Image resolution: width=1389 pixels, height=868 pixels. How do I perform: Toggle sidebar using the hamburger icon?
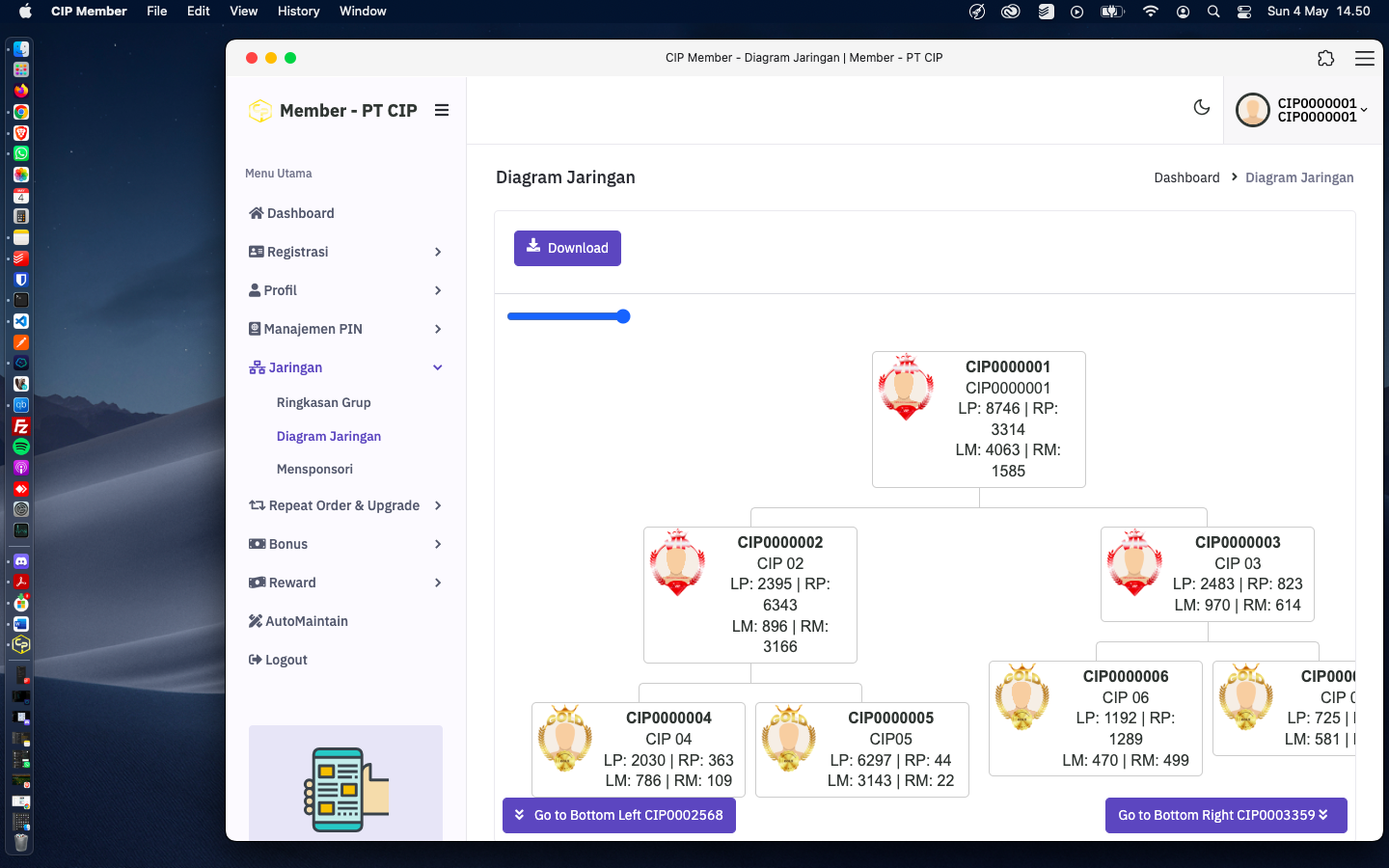[442, 110]
